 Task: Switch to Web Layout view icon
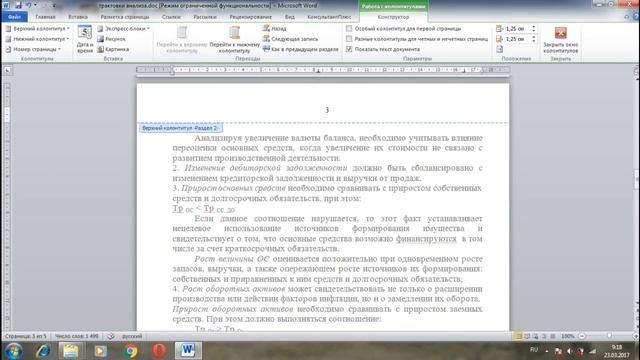tap(536, 336)
